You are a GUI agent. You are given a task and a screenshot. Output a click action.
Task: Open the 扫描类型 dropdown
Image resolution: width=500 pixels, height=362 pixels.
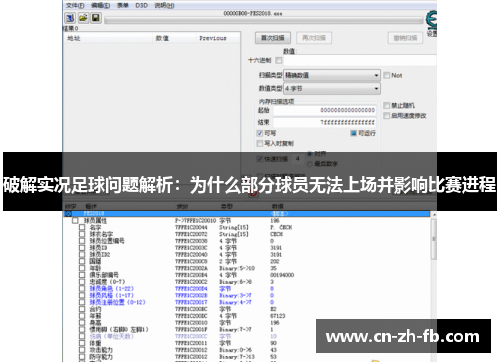(332, 75)
